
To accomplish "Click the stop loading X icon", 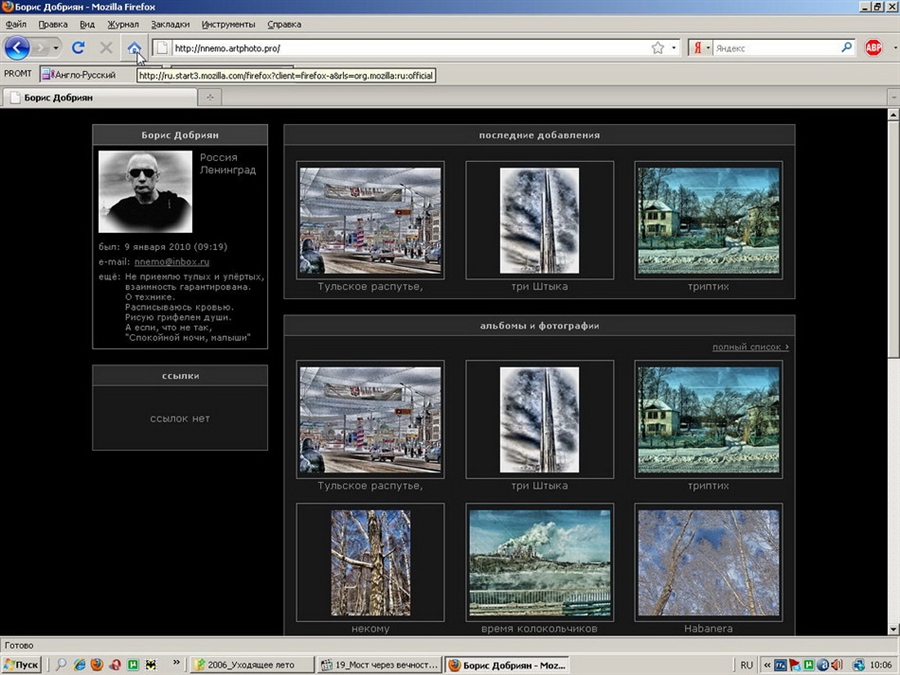I will click(x=106, y=47).
